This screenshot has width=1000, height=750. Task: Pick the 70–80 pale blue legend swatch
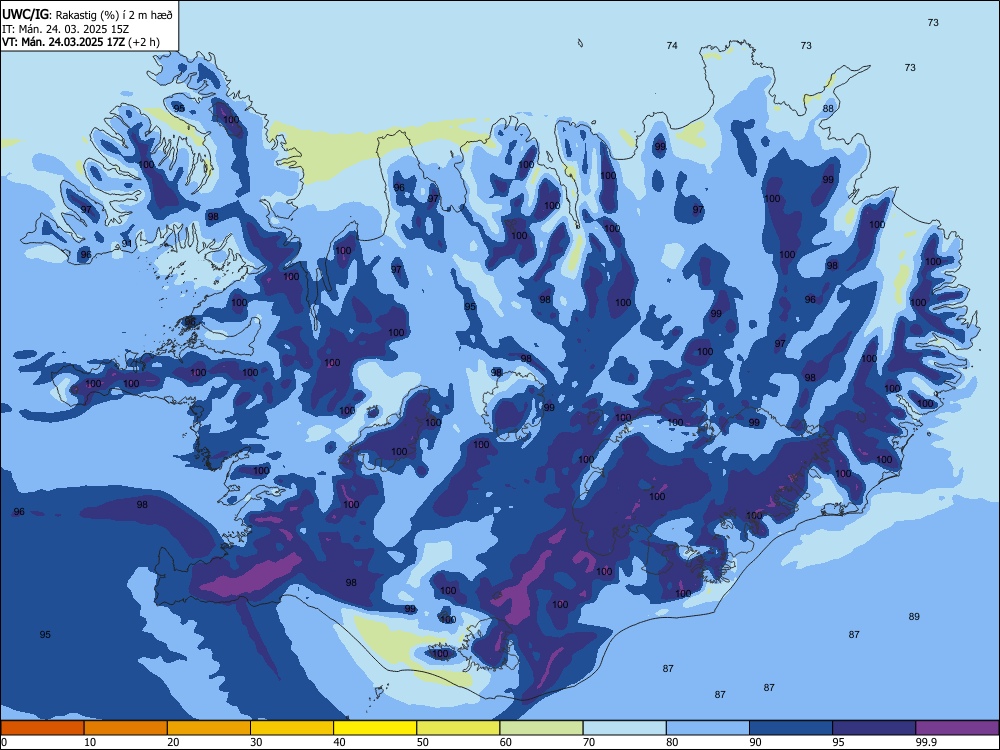click(624, 728)
